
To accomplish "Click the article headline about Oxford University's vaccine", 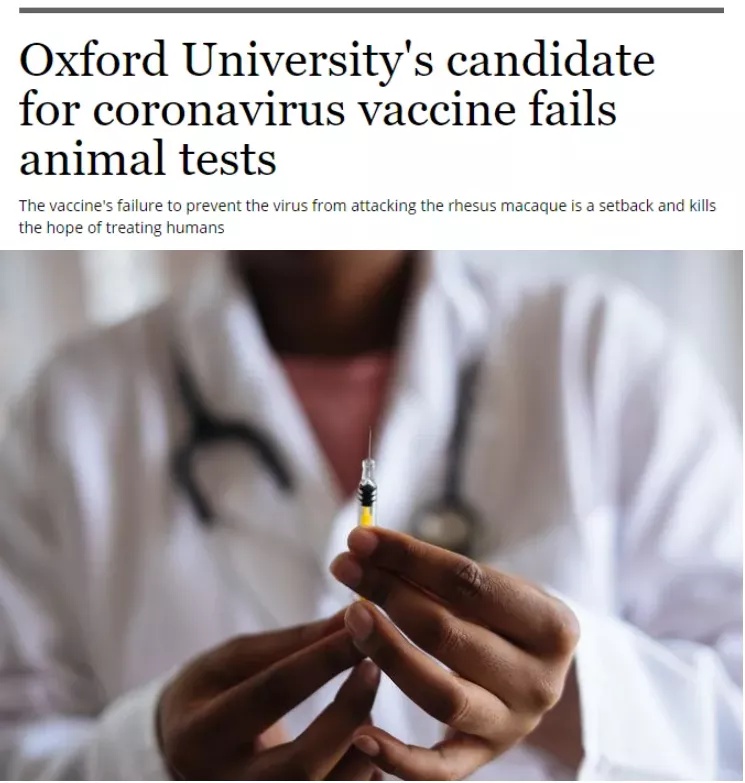I will (337, 108).
